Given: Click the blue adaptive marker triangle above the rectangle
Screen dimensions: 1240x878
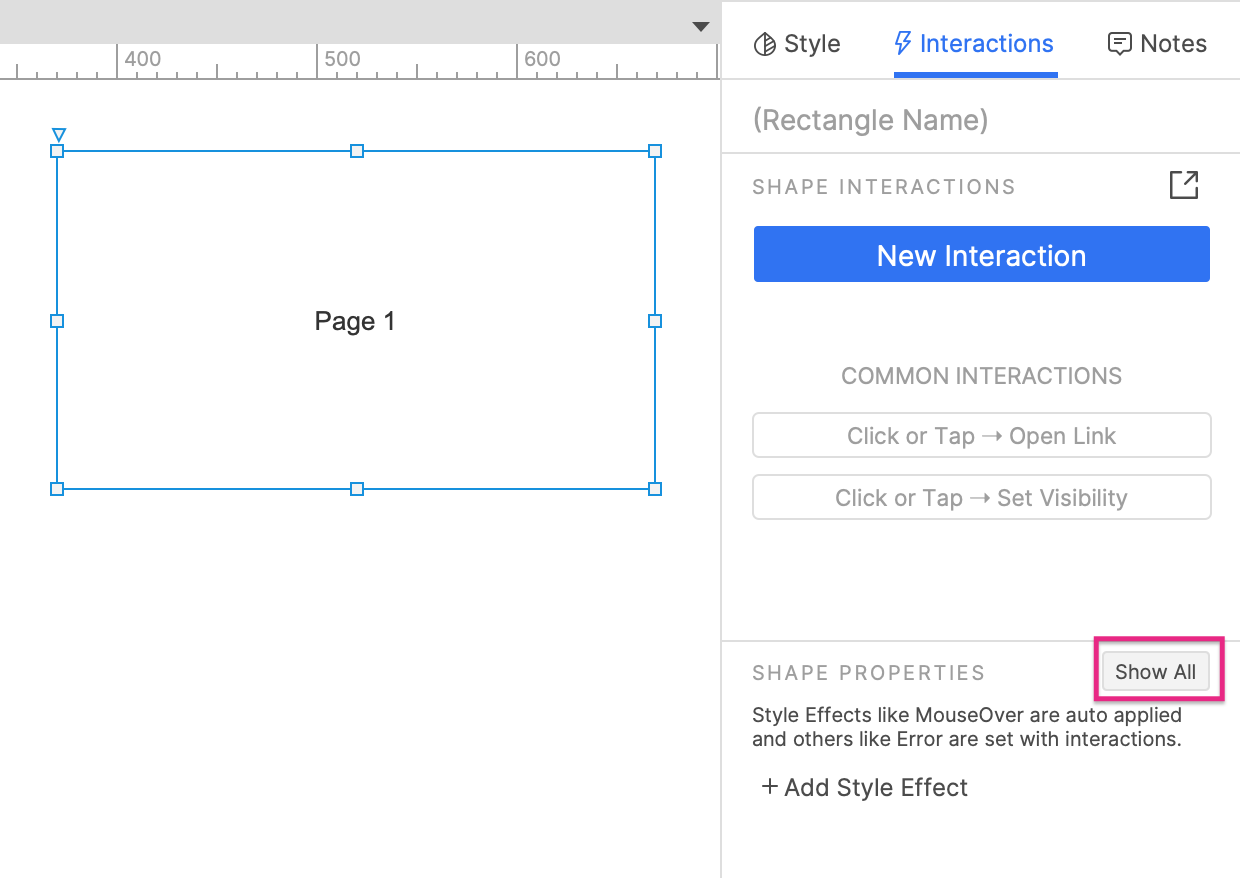Looking at the screenshot, I should (58, 134).
